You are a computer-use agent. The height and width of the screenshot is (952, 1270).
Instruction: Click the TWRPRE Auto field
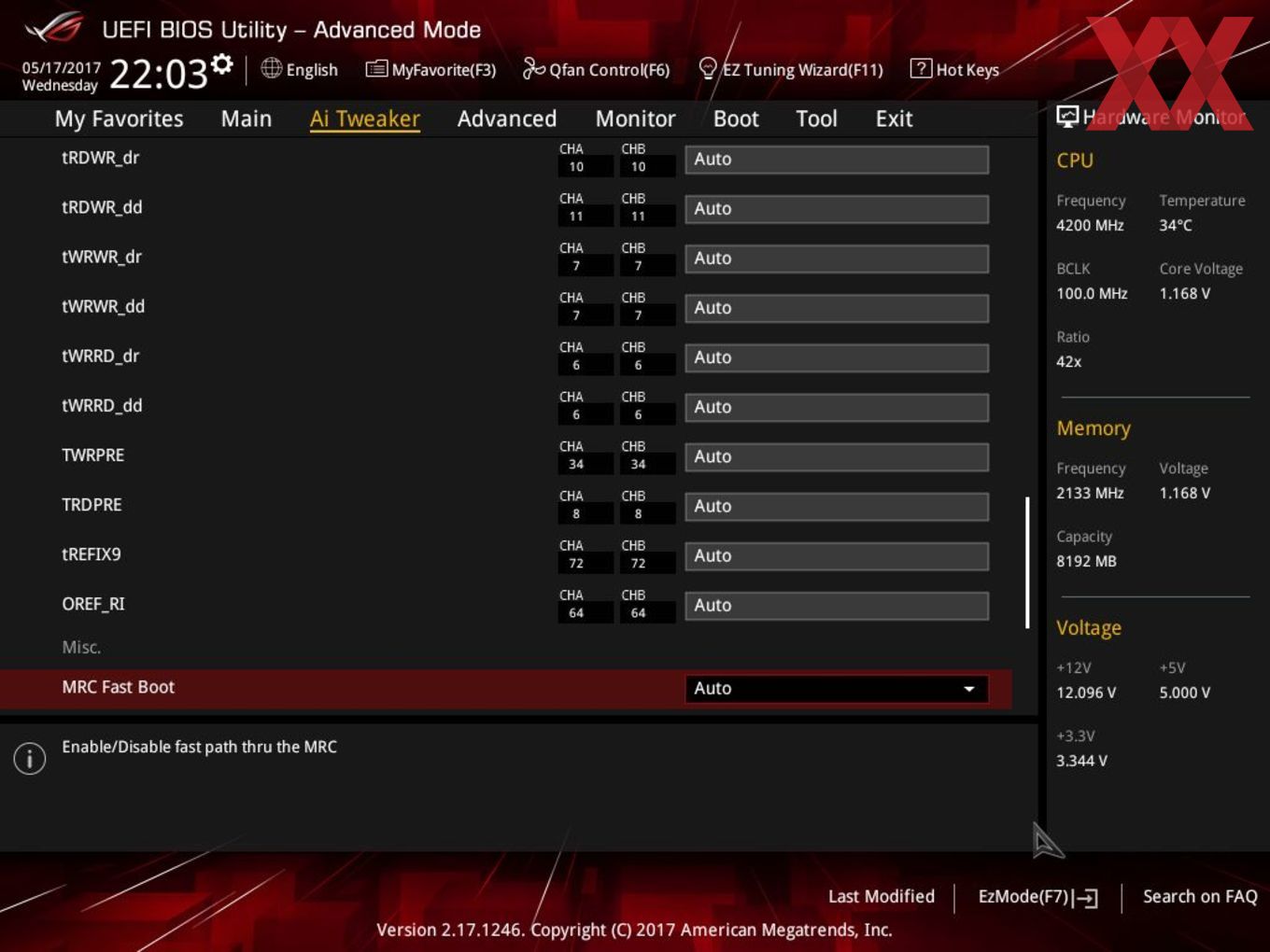tap(837, 456)
